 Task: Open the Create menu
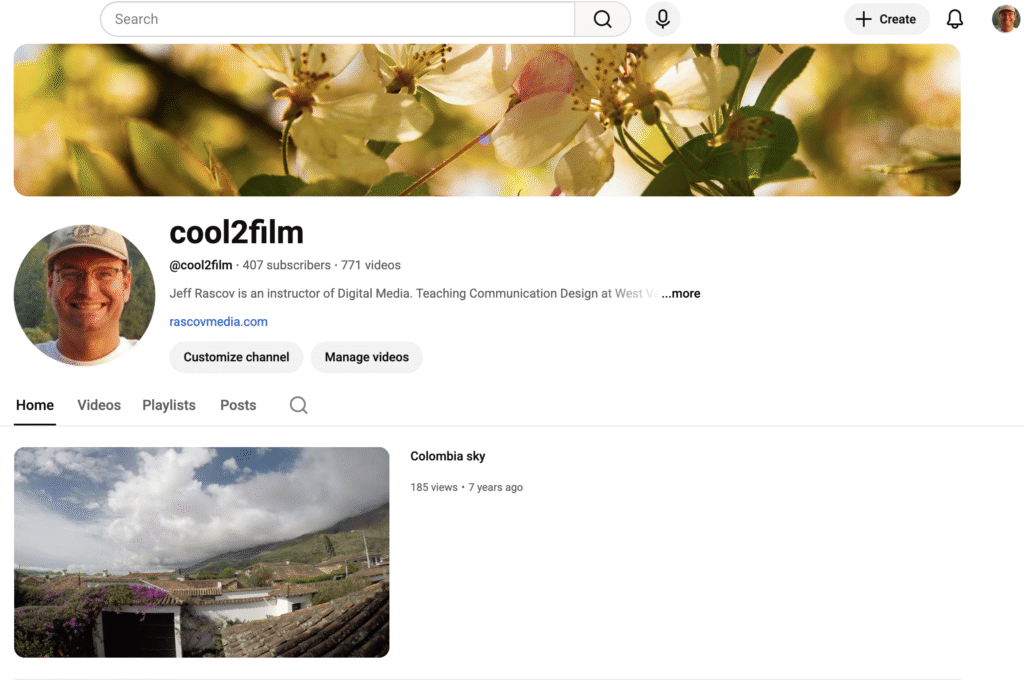[x=886, y=19]
